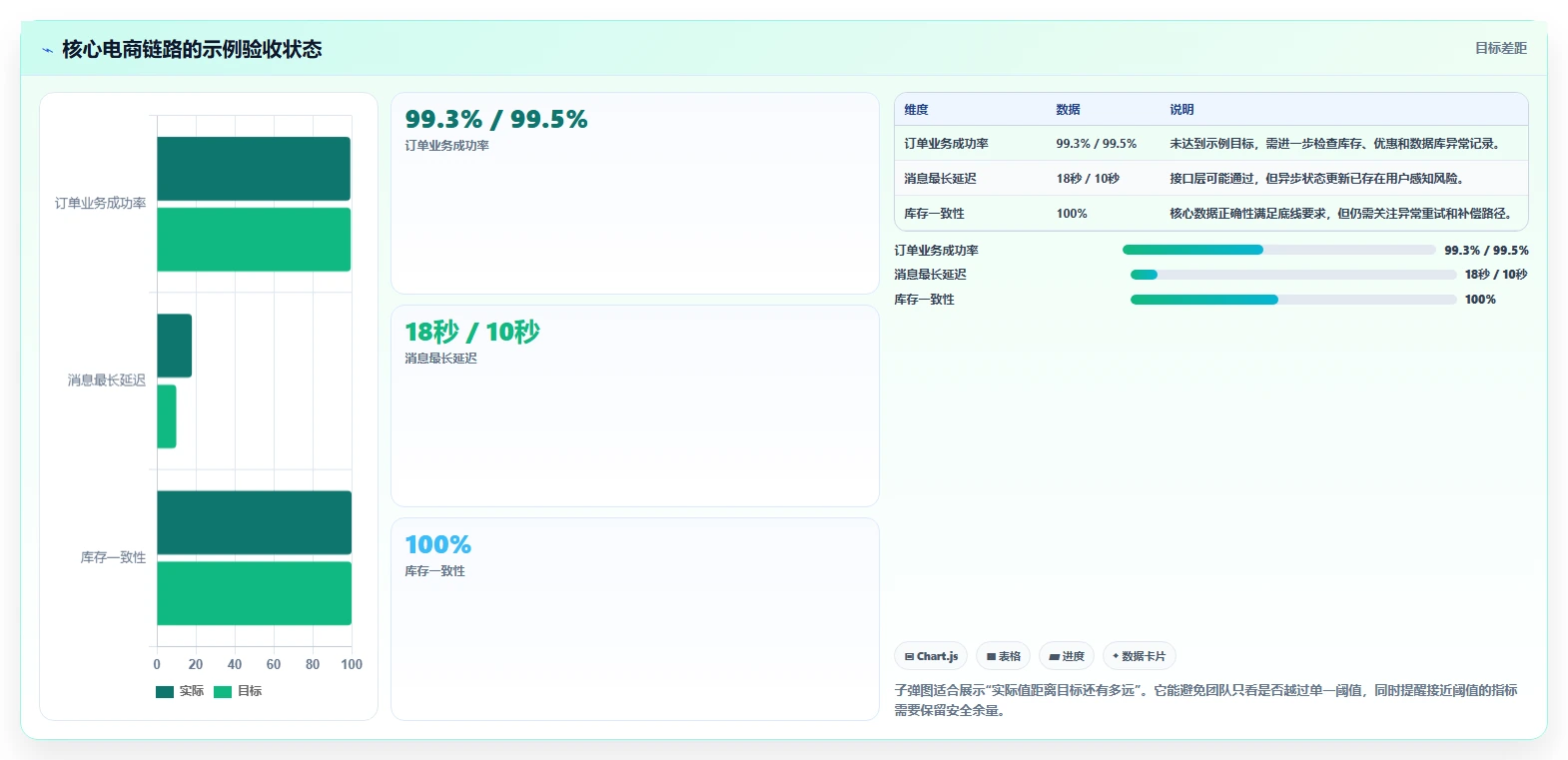Select the 表格 tag chip

1004,656
